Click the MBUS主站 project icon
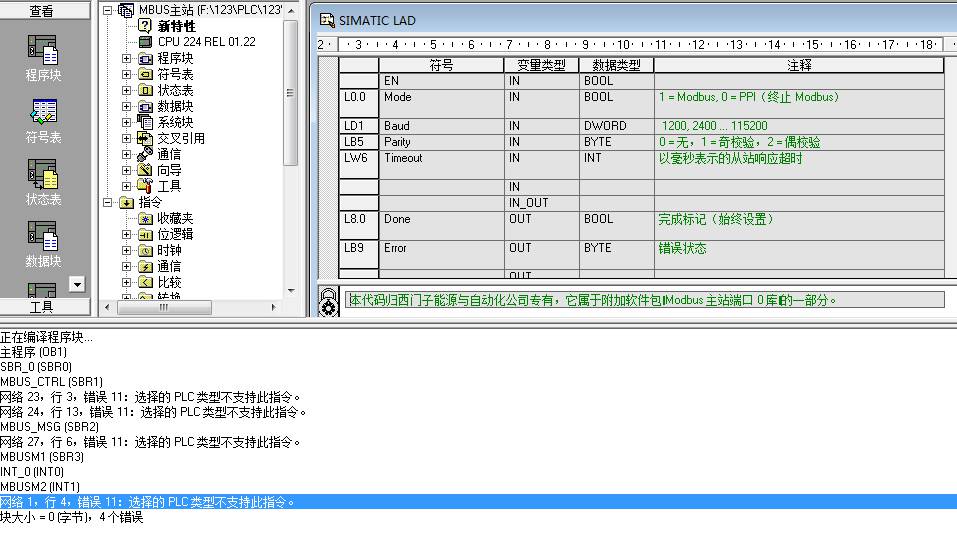The width and height of the screenshot is (957, 551). (126, 10)
